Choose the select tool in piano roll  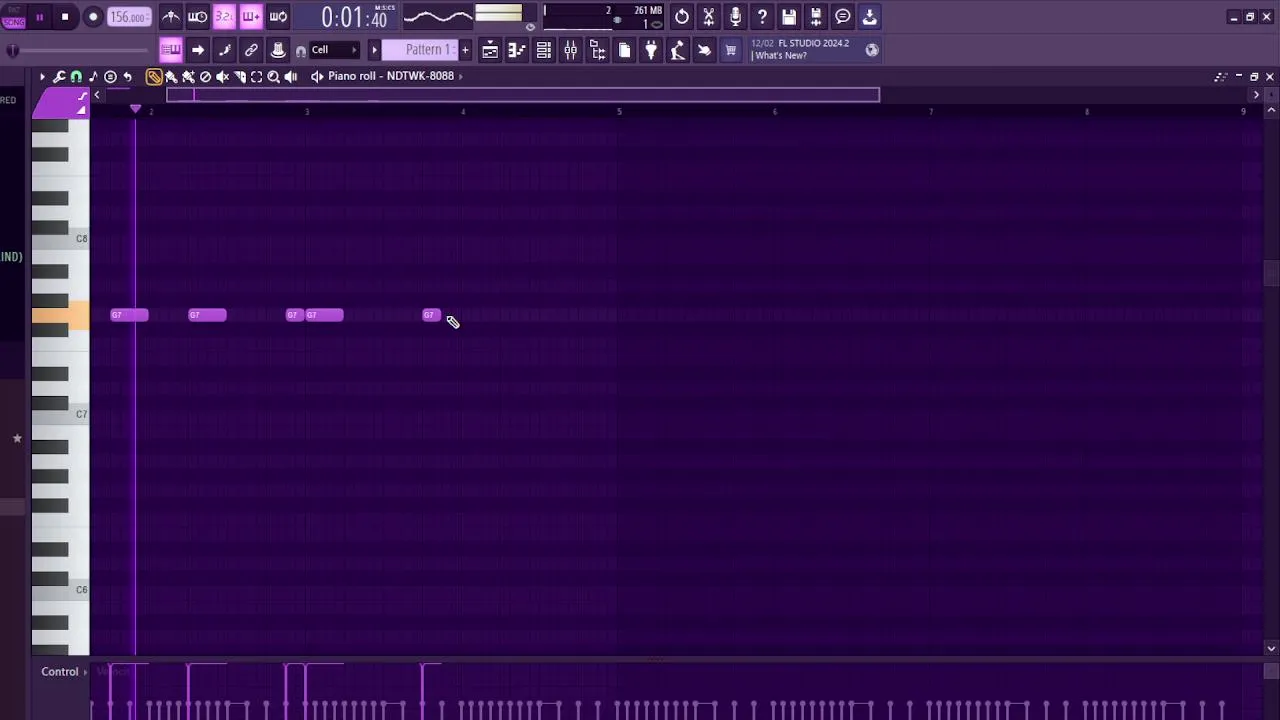pos(256,76)
